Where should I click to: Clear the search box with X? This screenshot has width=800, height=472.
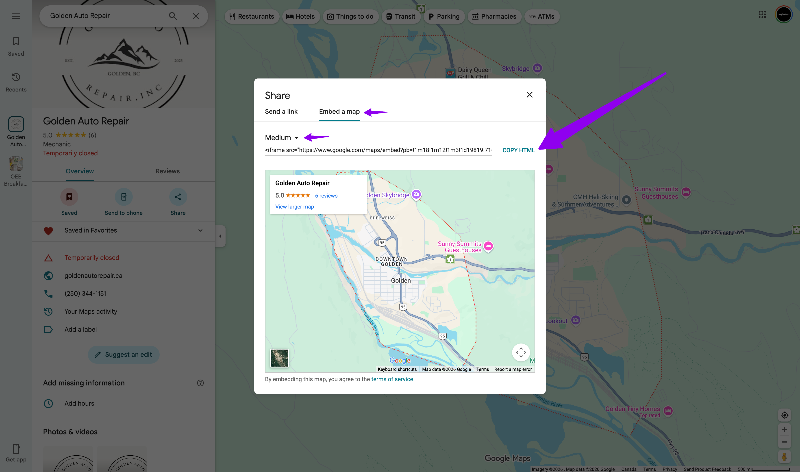click(x=196, y=16)
